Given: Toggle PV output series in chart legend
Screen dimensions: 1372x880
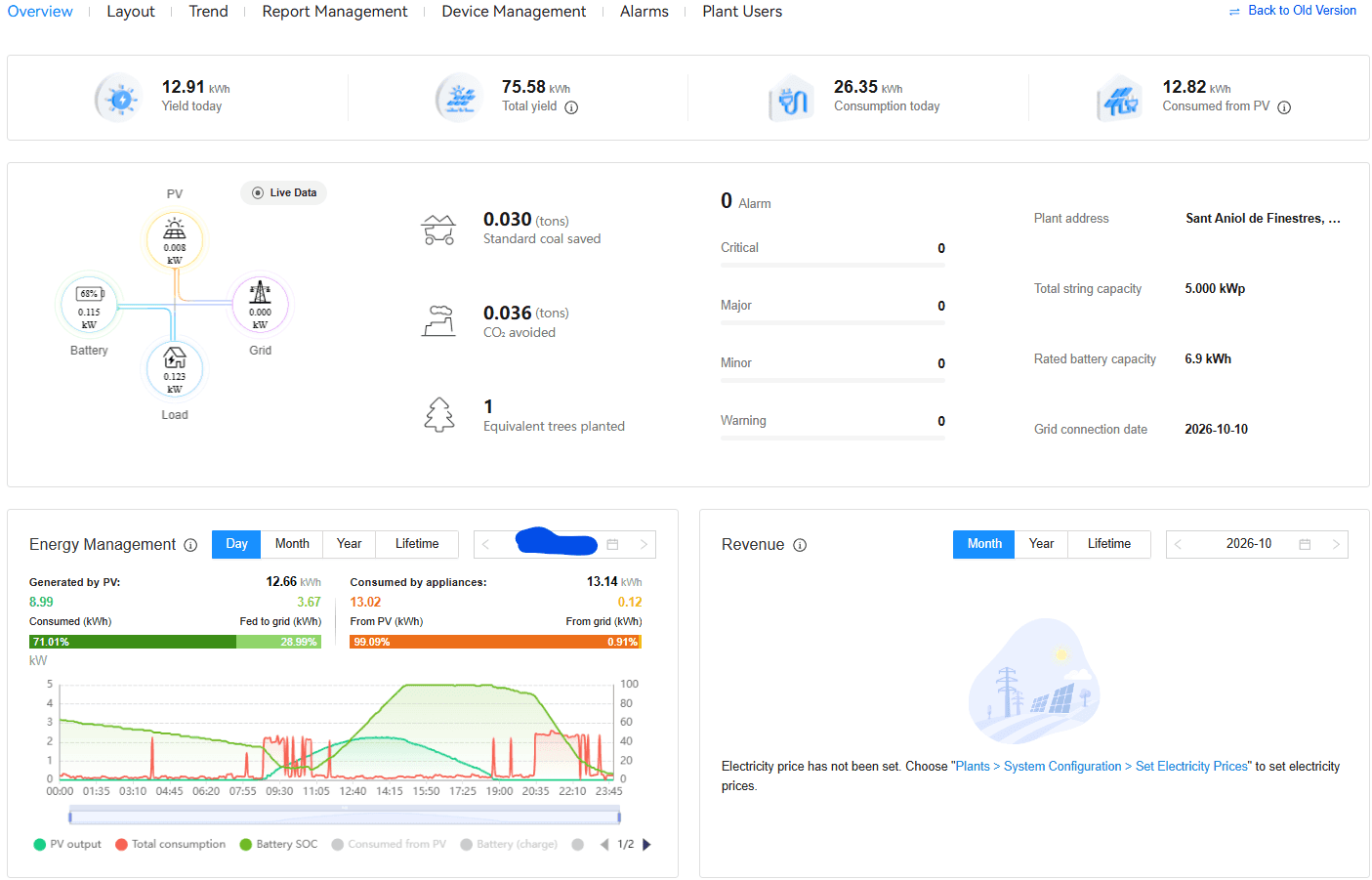Looking at the screenshot, I should [x=67, y=845].
